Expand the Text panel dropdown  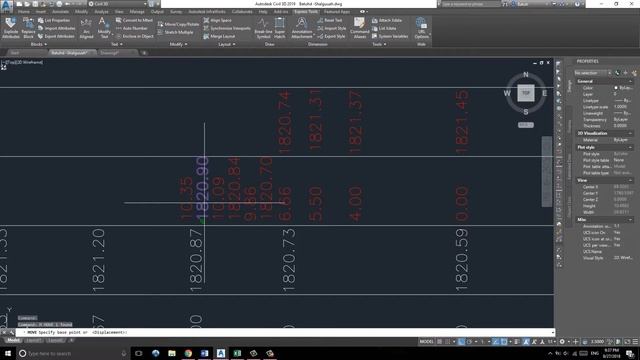117,44
